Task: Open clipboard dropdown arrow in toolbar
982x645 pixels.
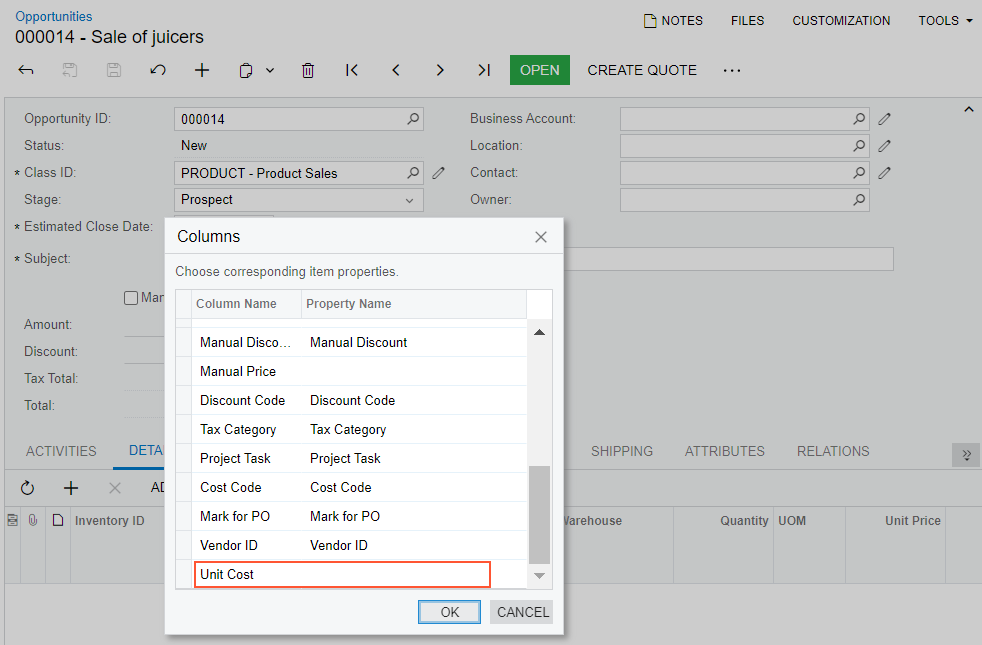Action: point(270,70)
